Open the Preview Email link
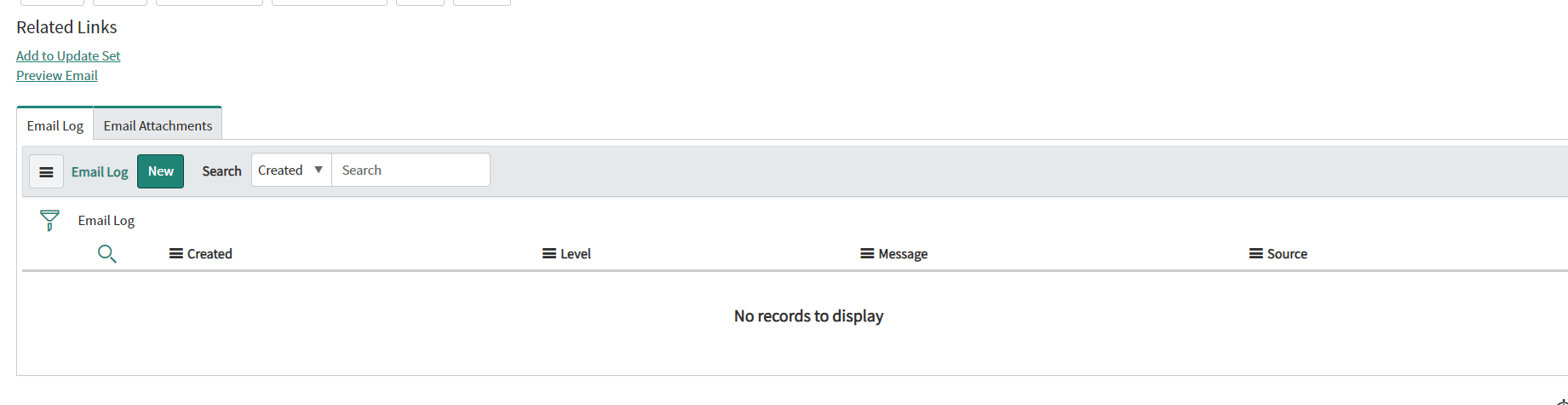 (x=57, y=75)
